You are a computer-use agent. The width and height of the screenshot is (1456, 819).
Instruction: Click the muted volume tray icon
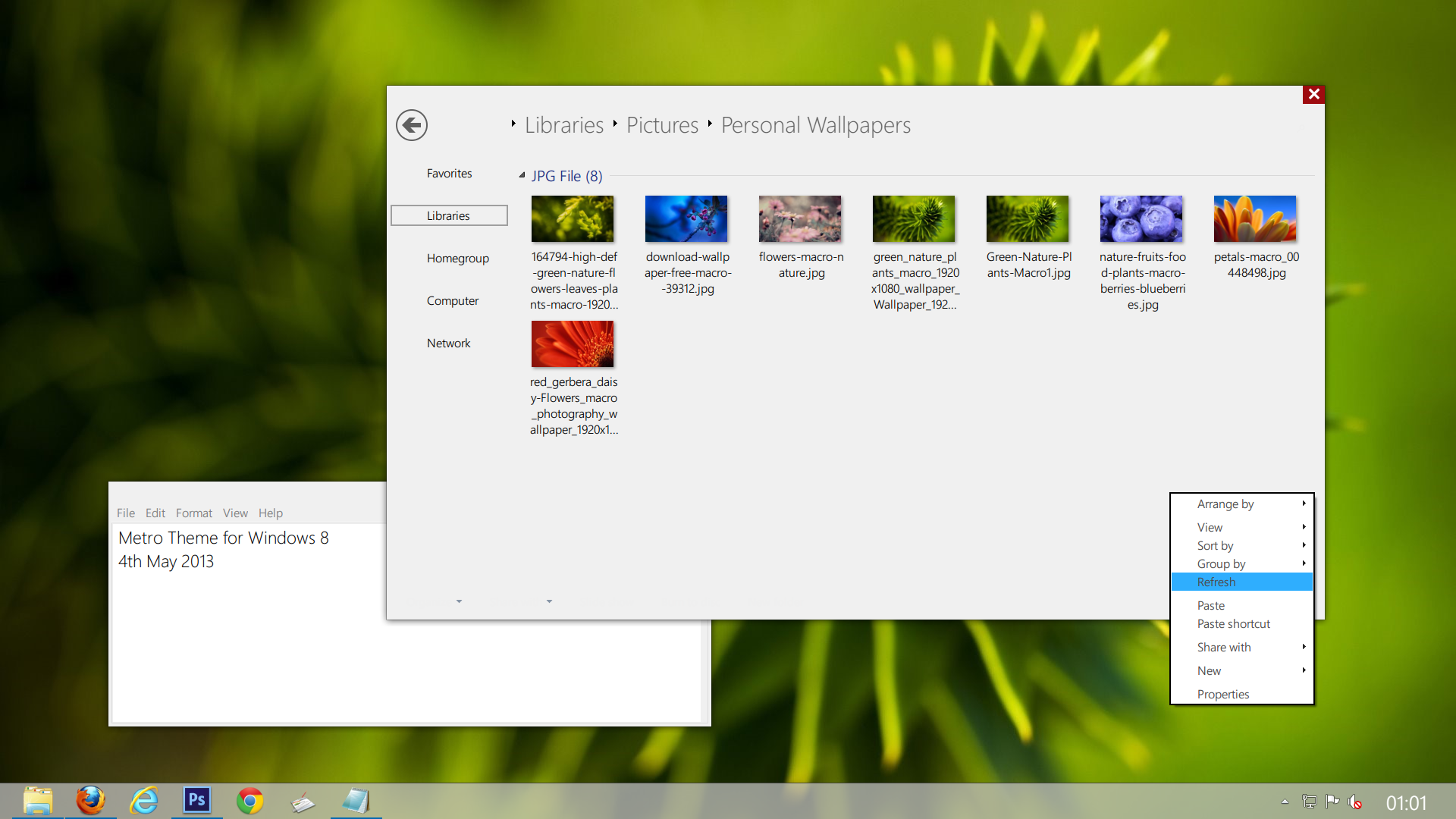pyautogui.click(x=1355, y=802)
